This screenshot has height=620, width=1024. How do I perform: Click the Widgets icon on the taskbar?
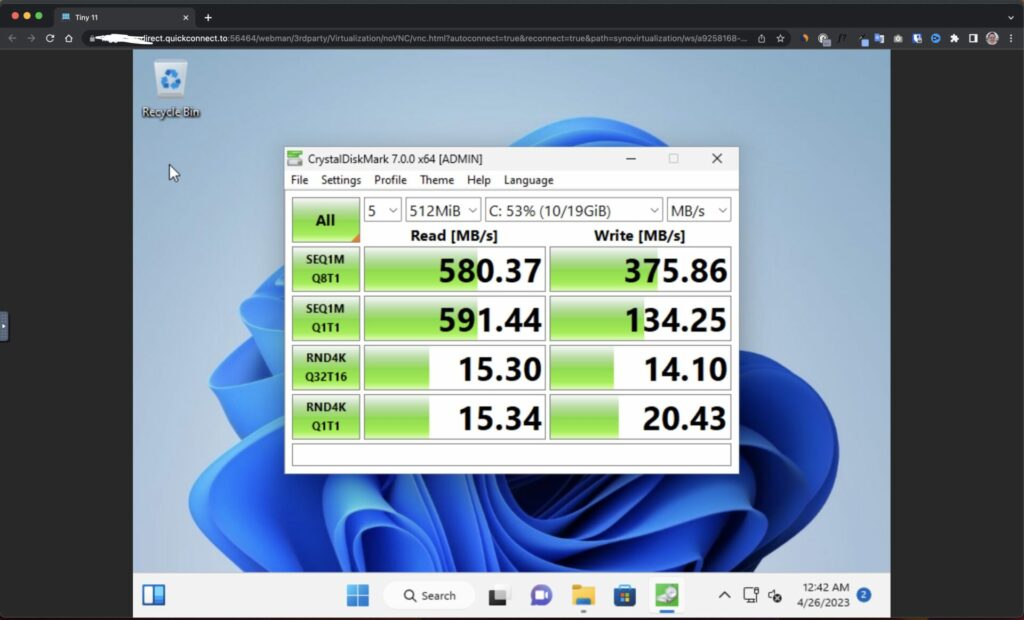(152, 595)
